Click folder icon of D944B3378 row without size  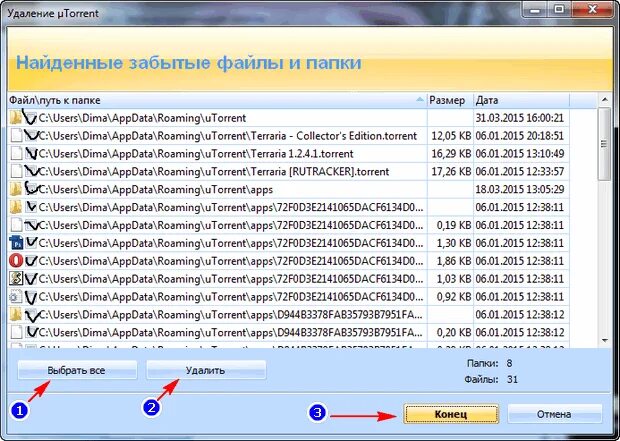click(16, 314)
